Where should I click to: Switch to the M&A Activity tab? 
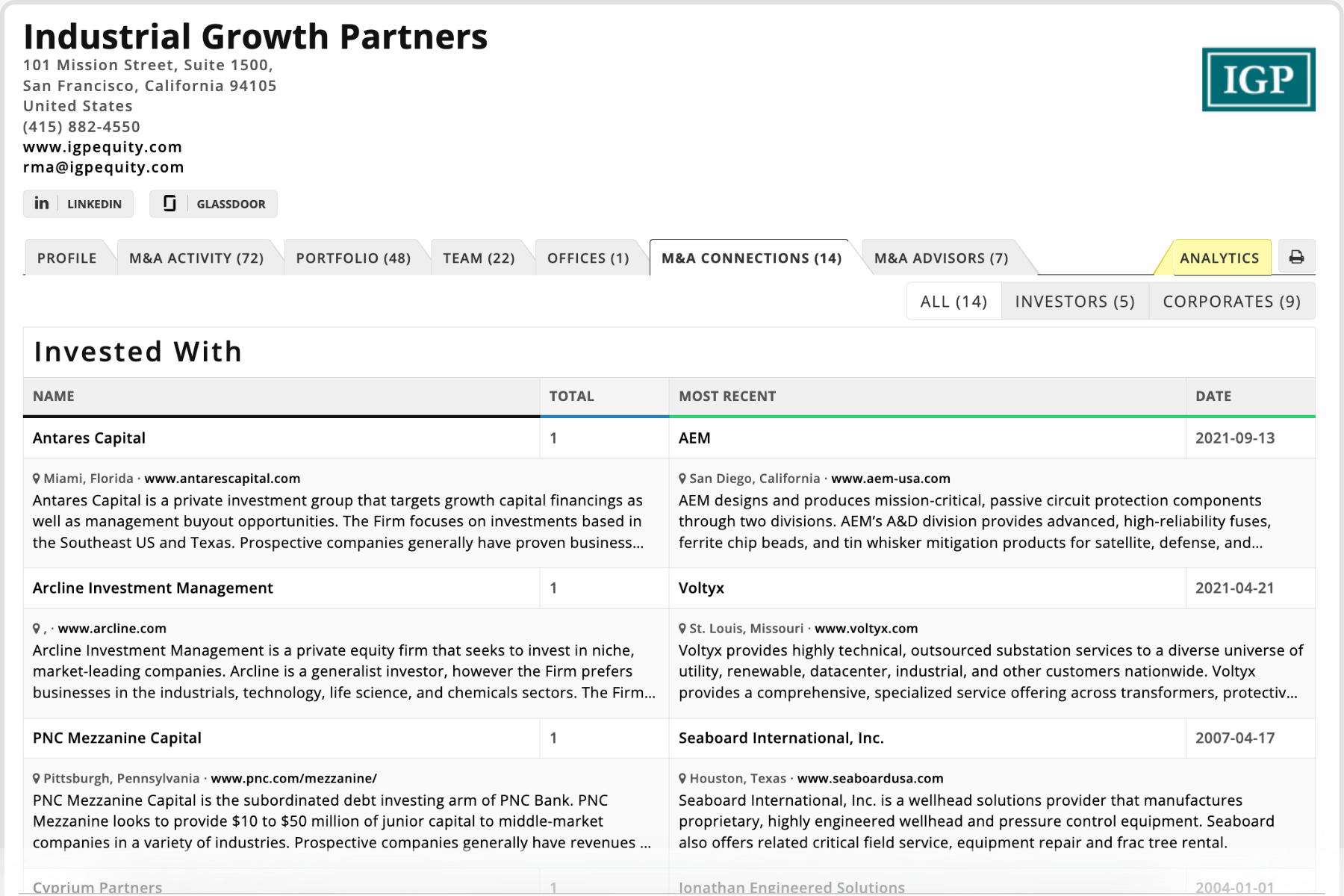[x=196, y=258]
